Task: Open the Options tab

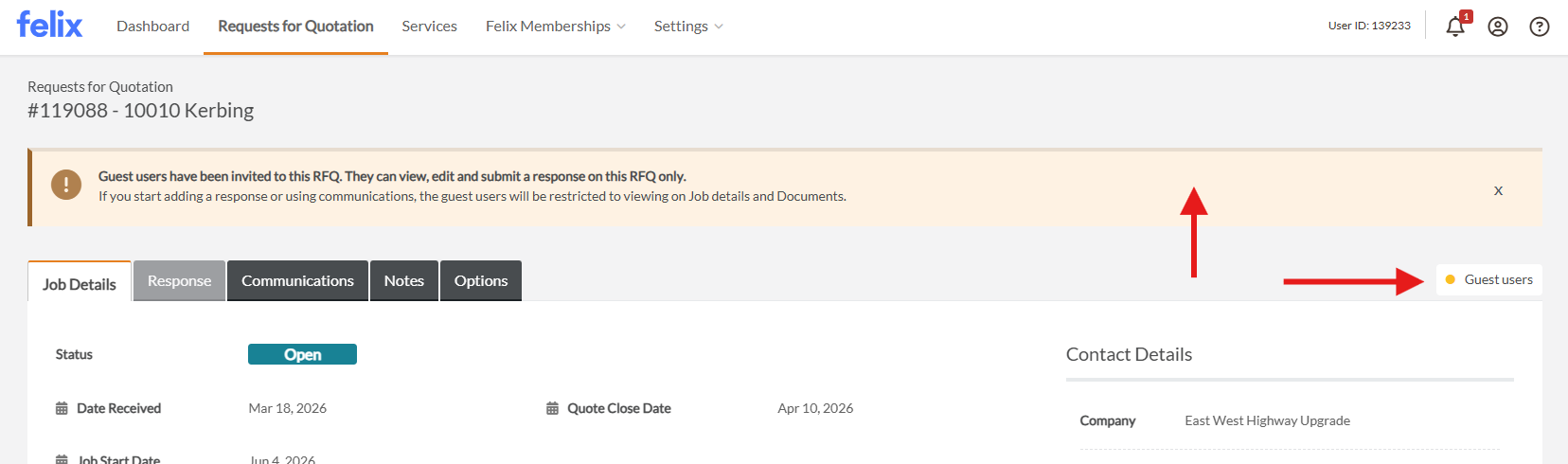Action: pos(481,281)
